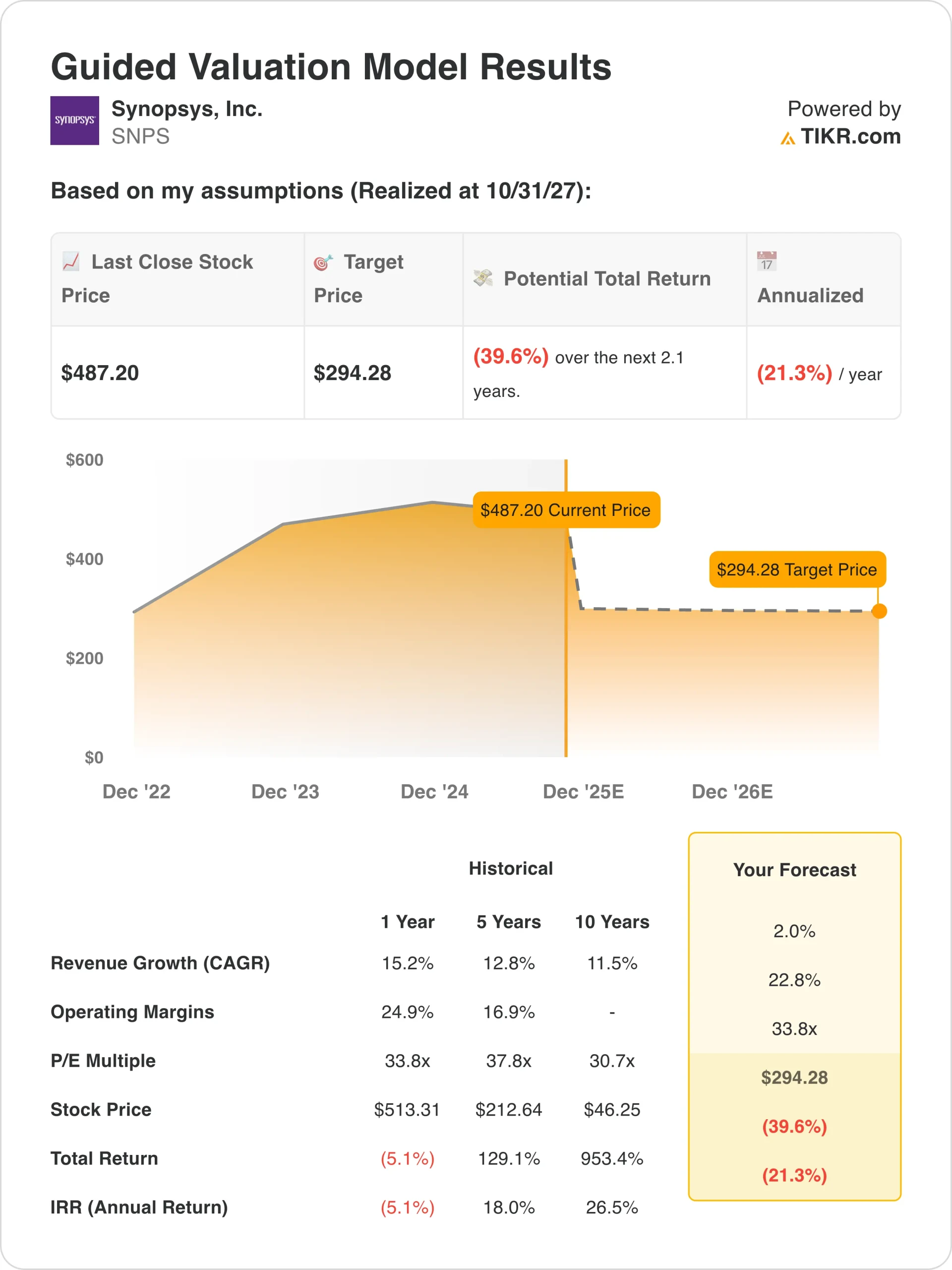The width and height of the screenshot is (952, 1270).
Task: Select the 1 Year historical column header
Action: point(408,922)
